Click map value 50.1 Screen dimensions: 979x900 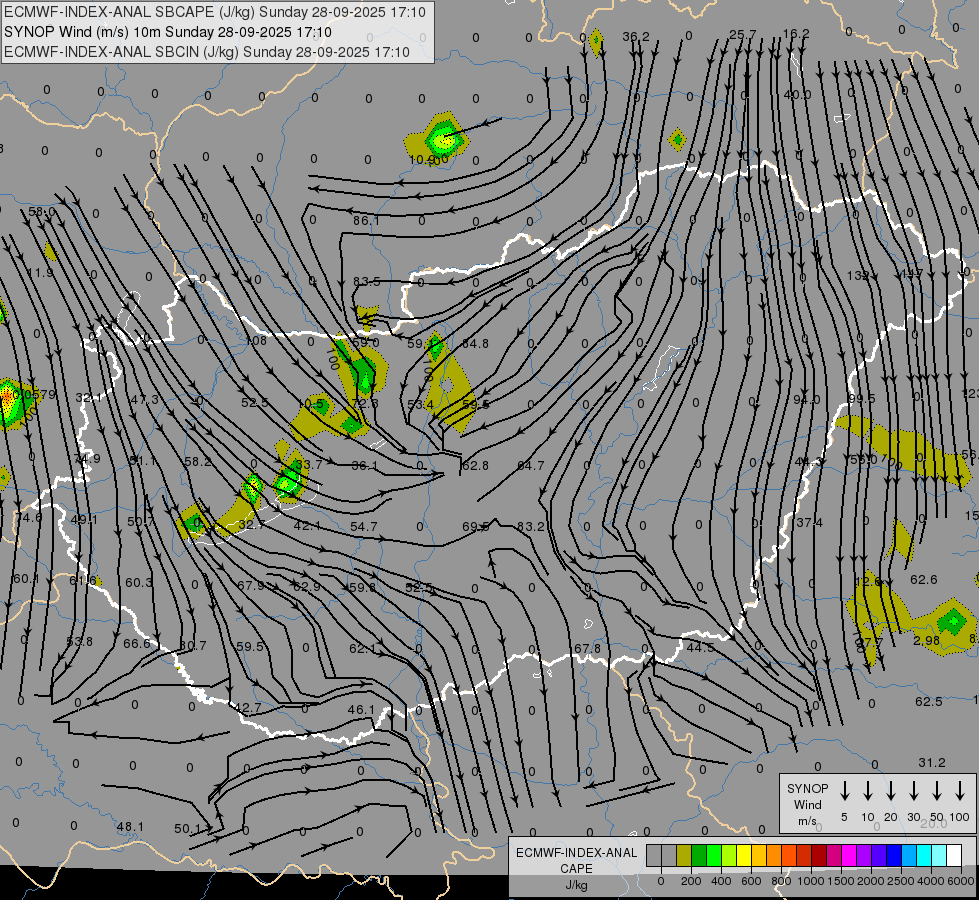point(188,829)
